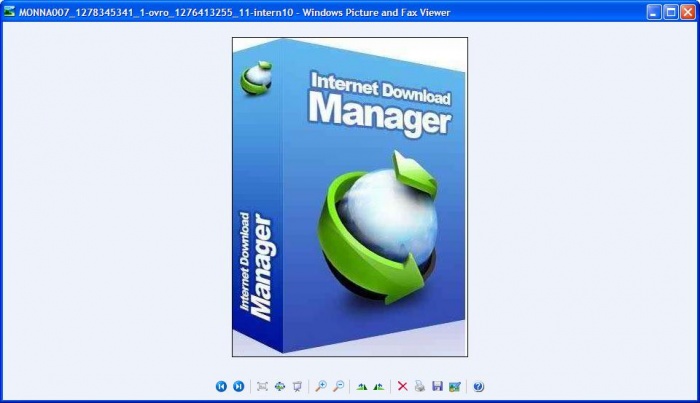
Task: Print the current picture
Action: [x=420, y=386]
